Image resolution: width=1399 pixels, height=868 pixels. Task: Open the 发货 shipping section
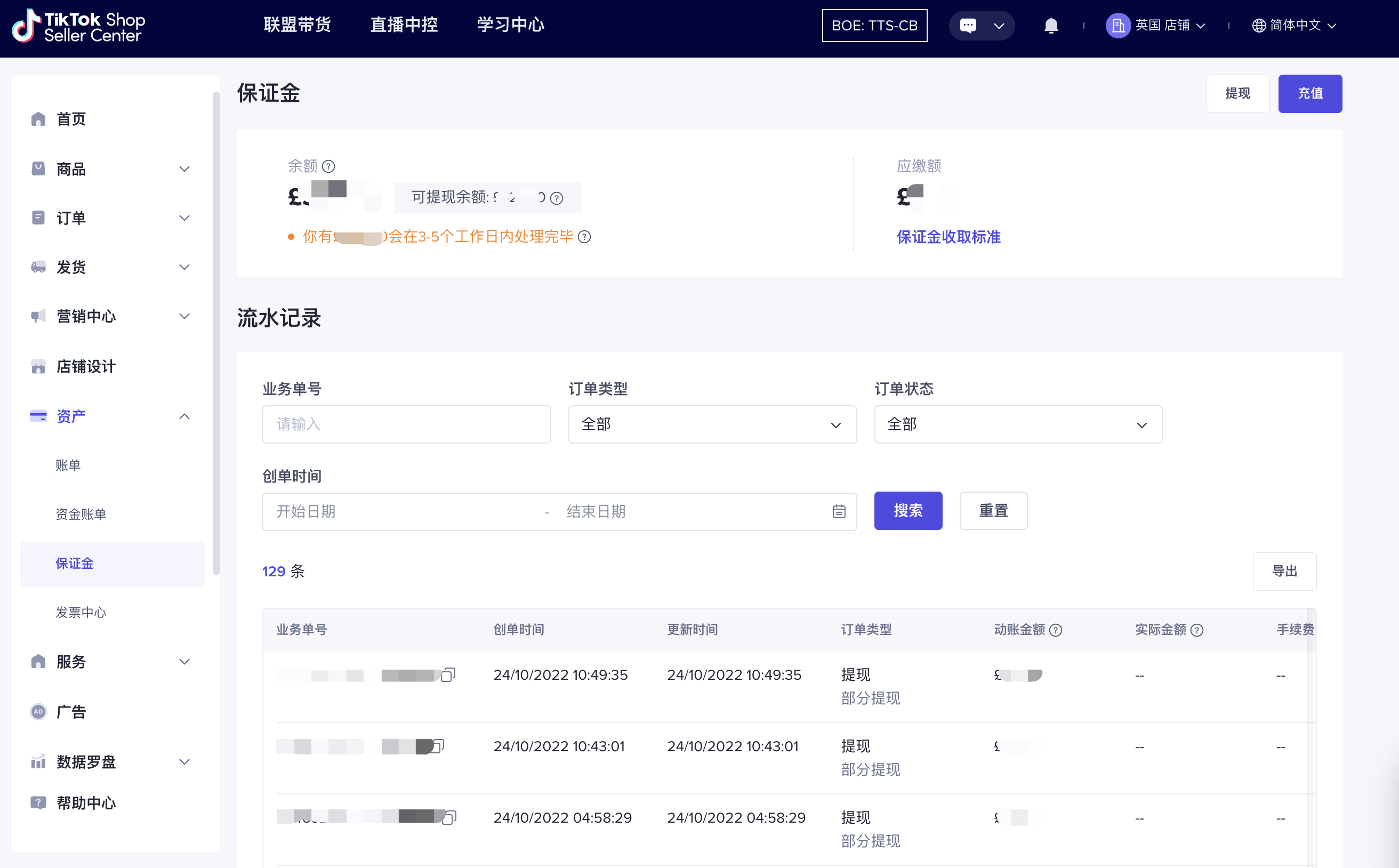point(71,267)
